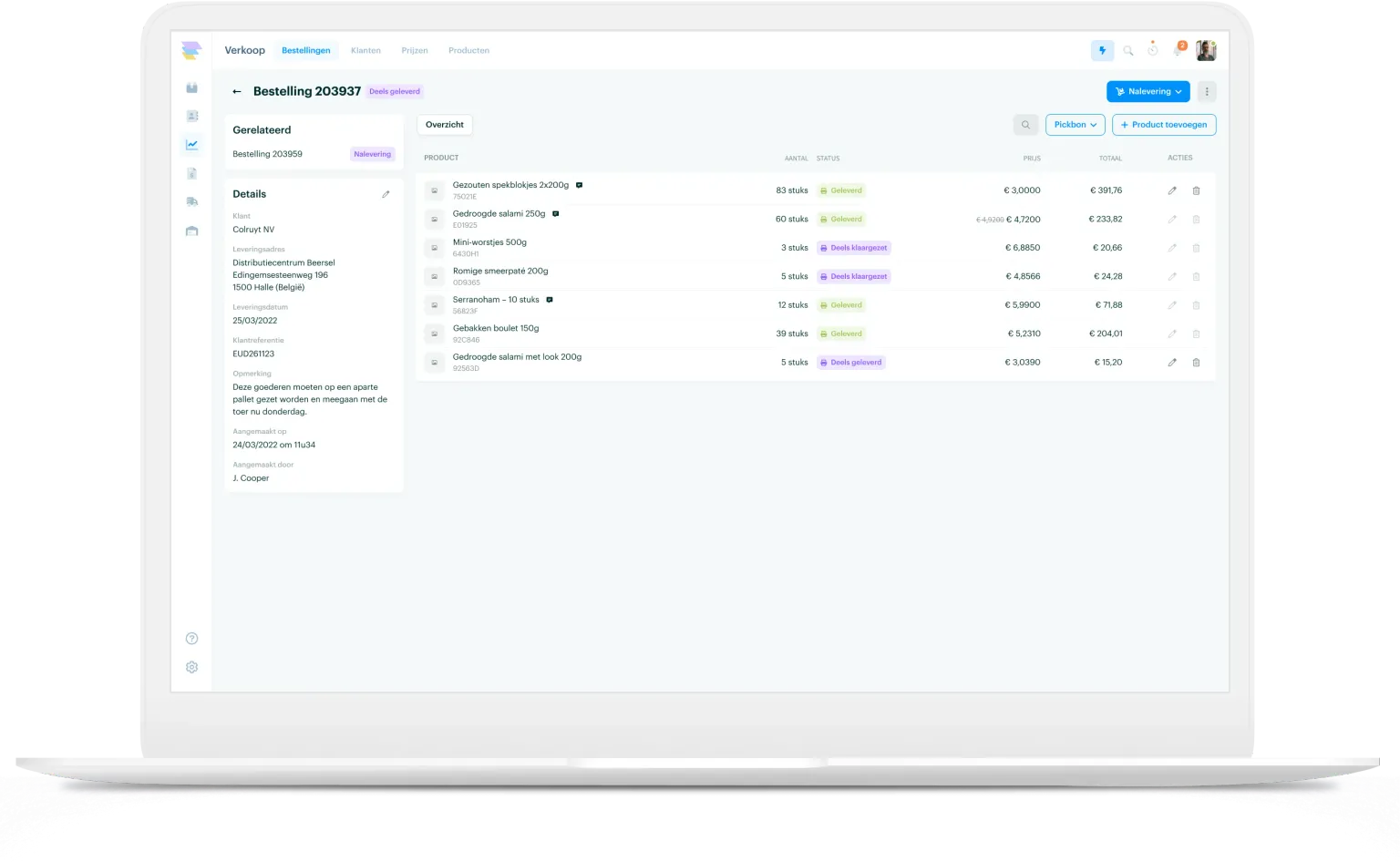Switch to the Producten tab
The width and height of the screenshot is (1400, 862).
[468, 51]
